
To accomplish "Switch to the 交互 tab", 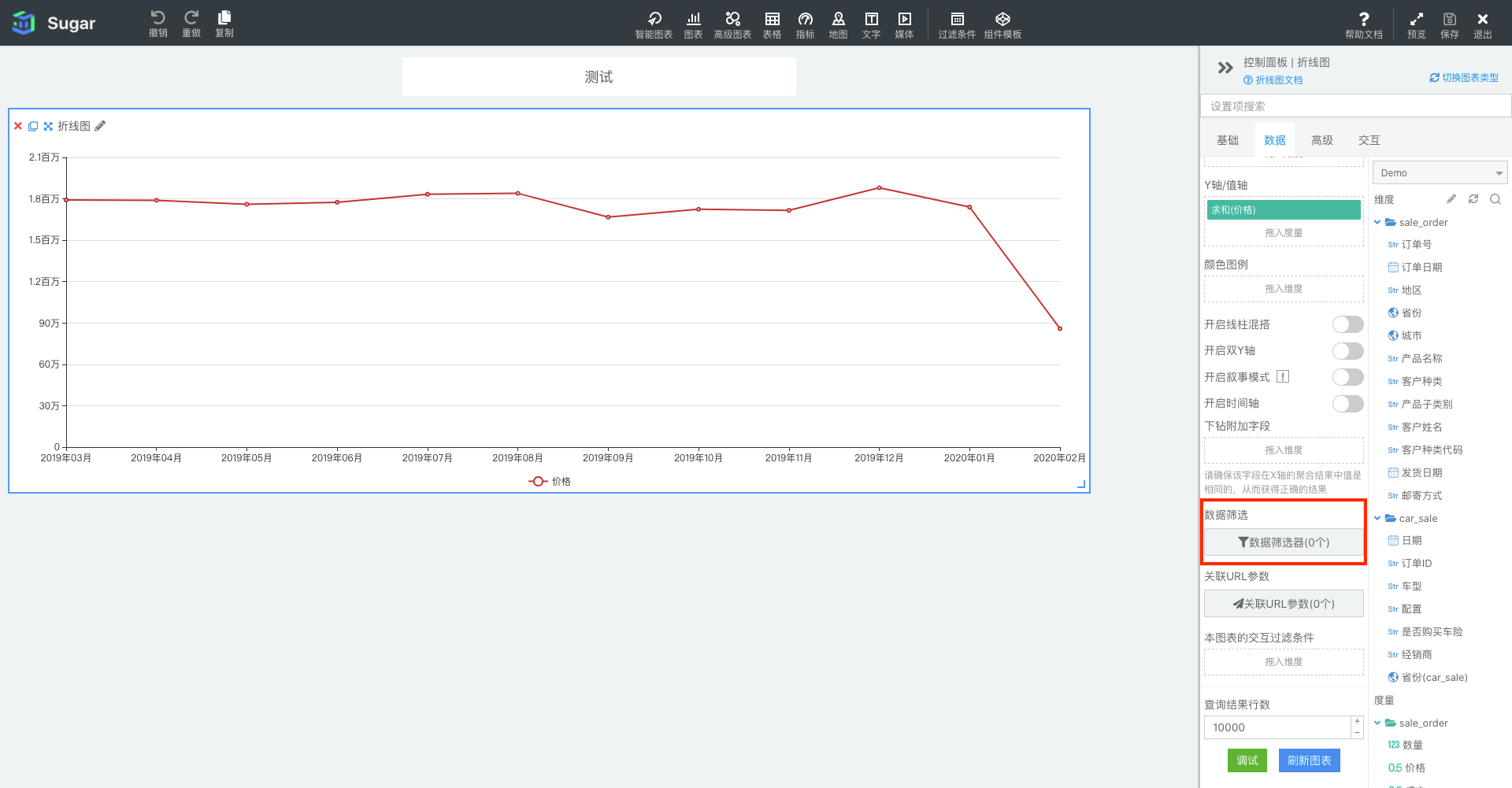I will (x=1369, y=140).
